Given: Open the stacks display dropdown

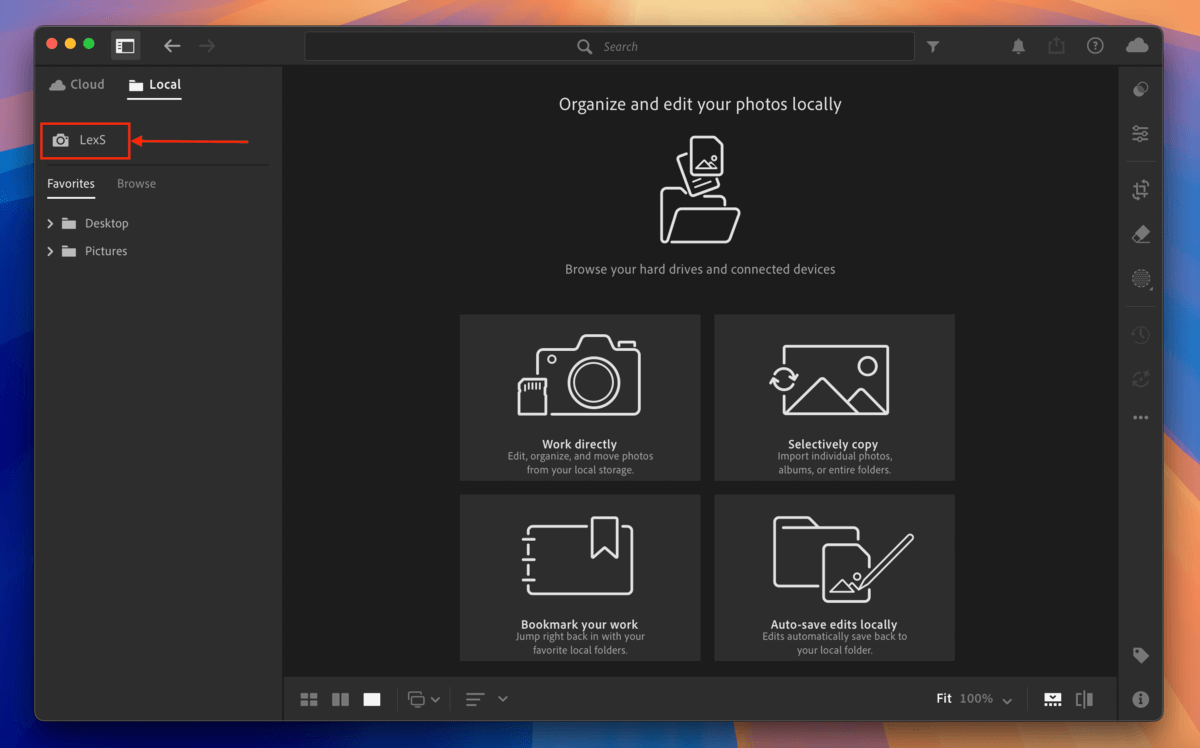Looking at the screenshot, I should pos(424,699).
